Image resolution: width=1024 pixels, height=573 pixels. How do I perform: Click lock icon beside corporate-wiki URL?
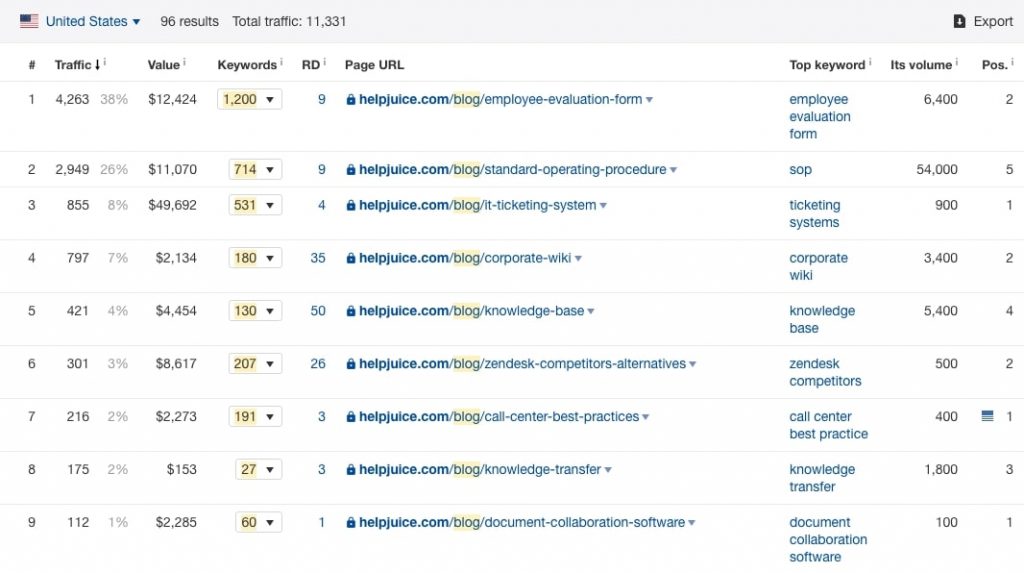click(351, 259)
